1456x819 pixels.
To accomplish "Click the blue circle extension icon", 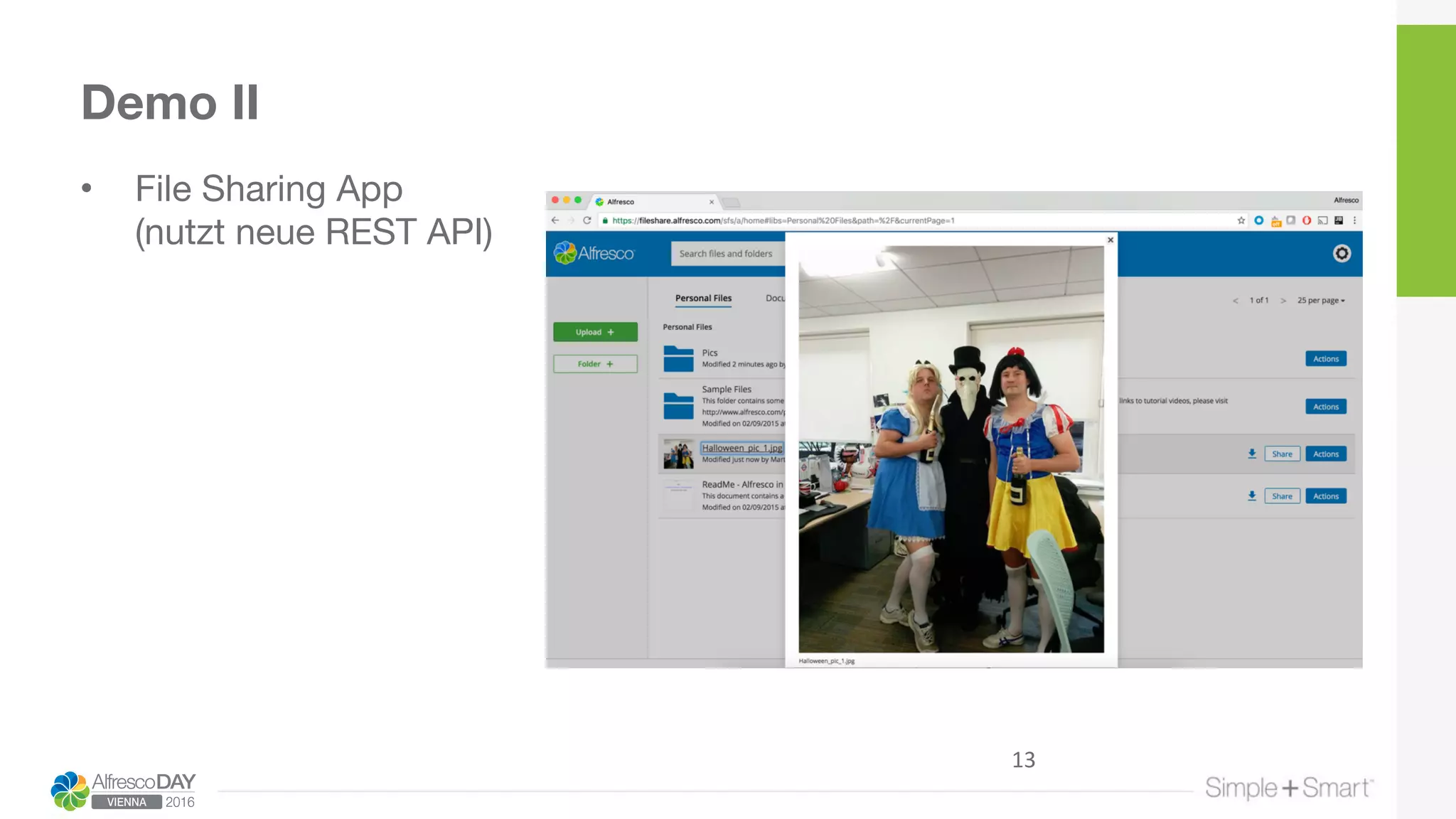I will 1258,220.
